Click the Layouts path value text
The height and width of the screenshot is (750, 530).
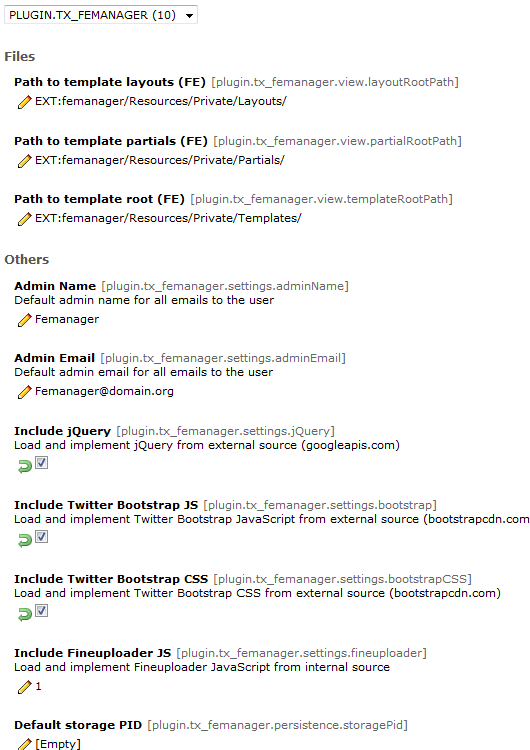(161, 101)
